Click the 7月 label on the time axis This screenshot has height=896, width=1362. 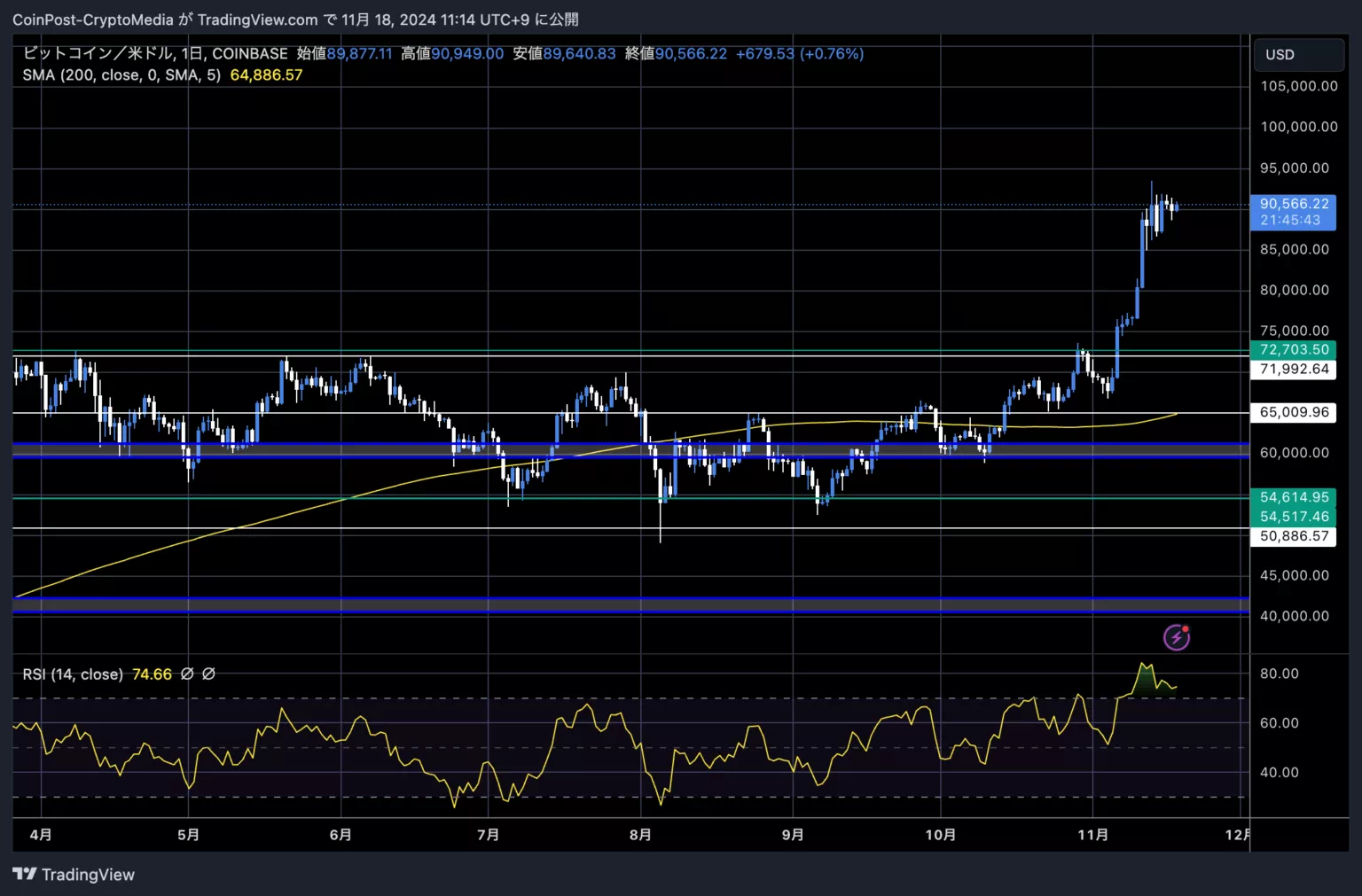(x=488, y=835)
